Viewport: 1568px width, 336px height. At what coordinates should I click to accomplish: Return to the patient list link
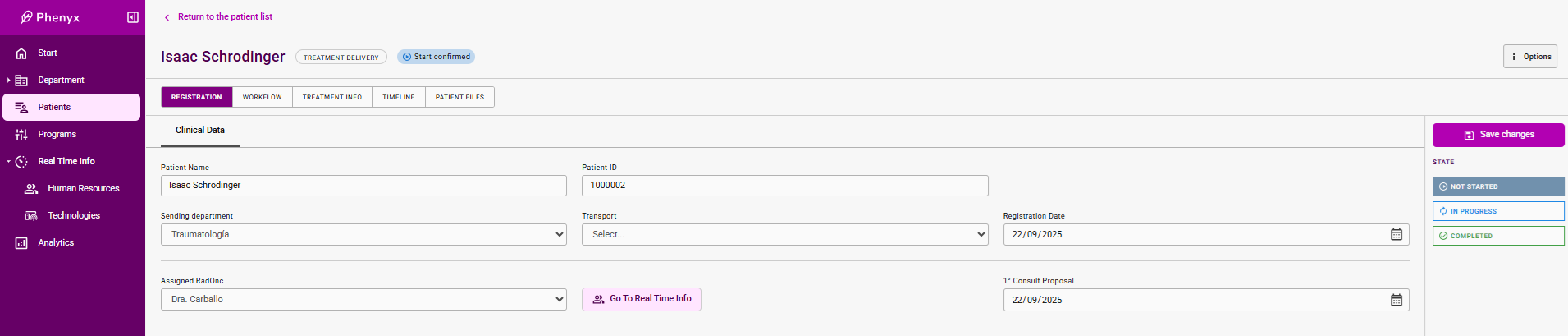click(x=225, y=16)
